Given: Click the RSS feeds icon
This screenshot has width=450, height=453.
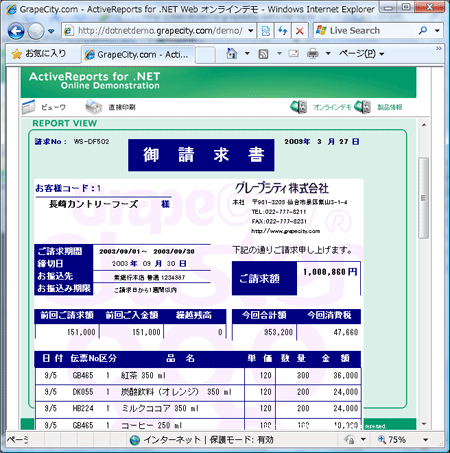Looking at the screenshot, I should 263,54.
